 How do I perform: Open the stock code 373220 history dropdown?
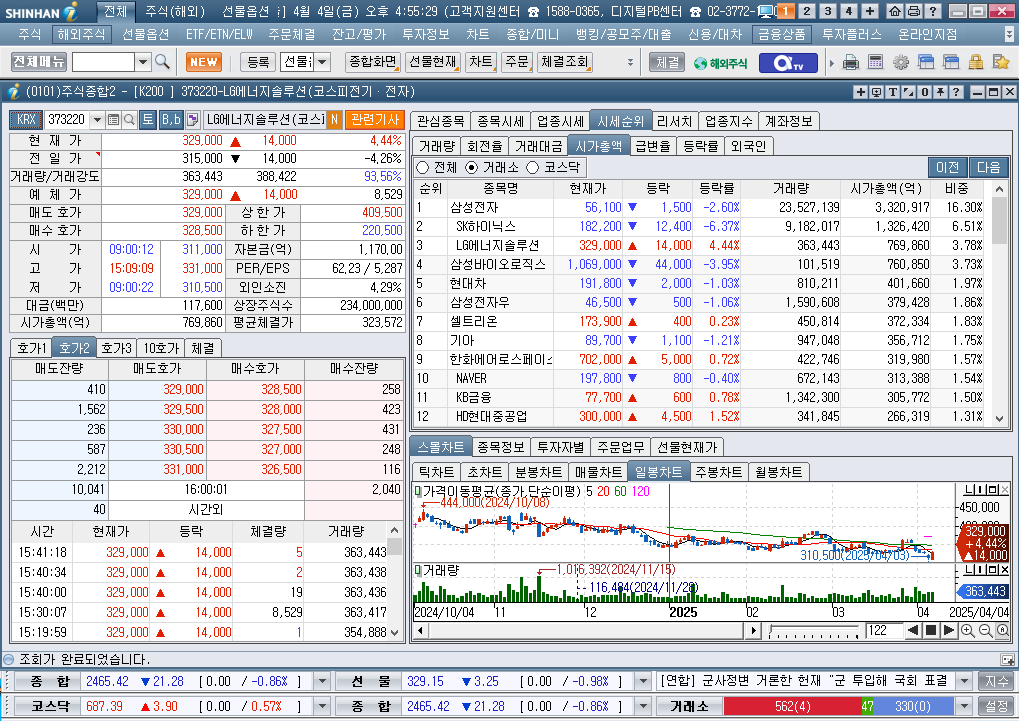[97, 120]
